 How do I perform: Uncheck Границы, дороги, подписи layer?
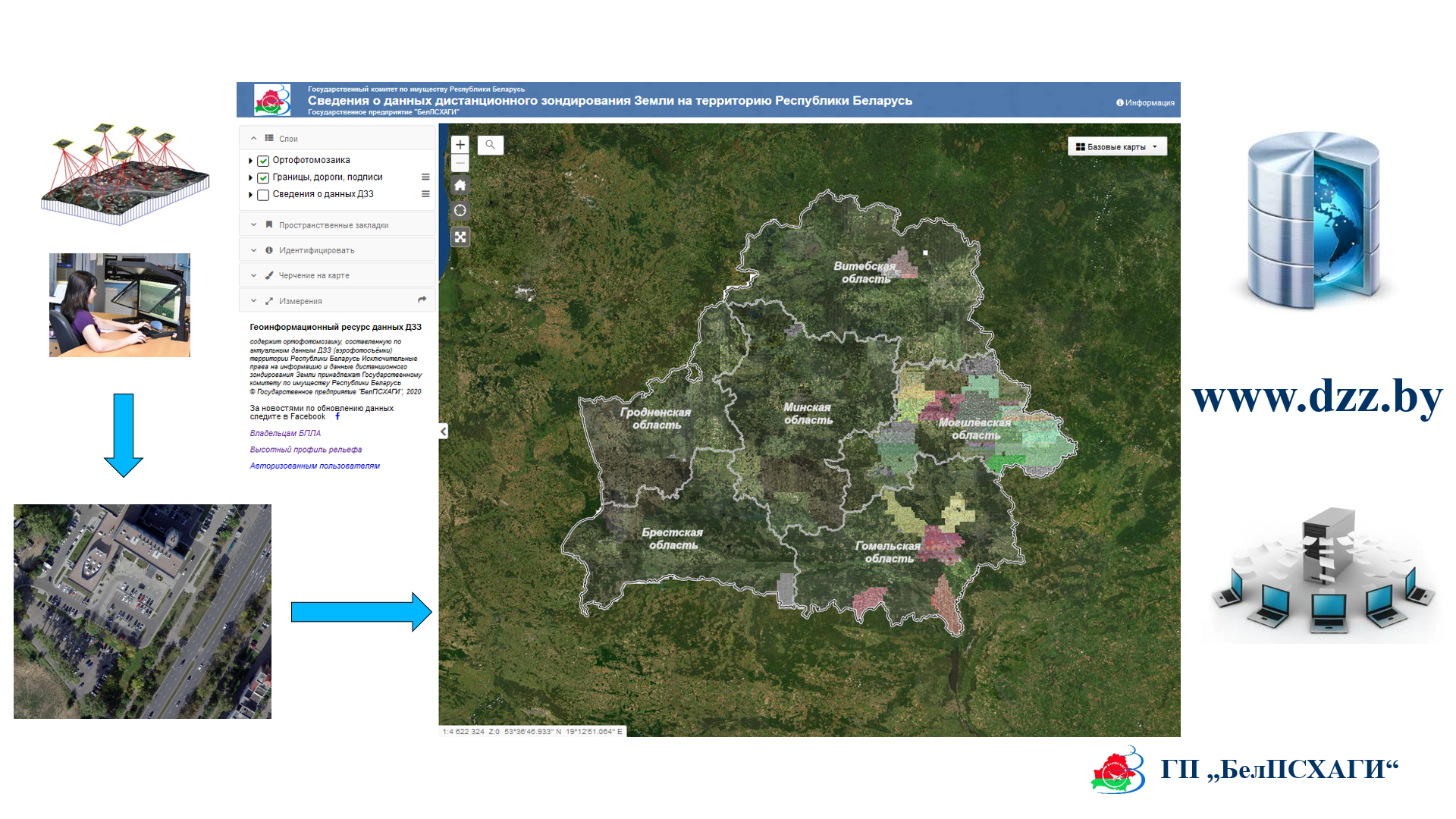click(x=263, y=177)
